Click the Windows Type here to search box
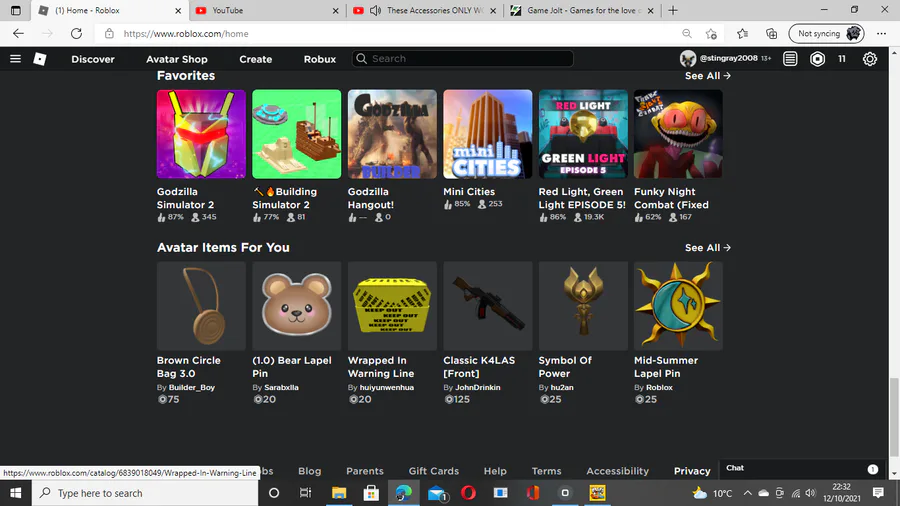Image resolution: width=900 pixels, height=506 pixels. click(145, 493)
